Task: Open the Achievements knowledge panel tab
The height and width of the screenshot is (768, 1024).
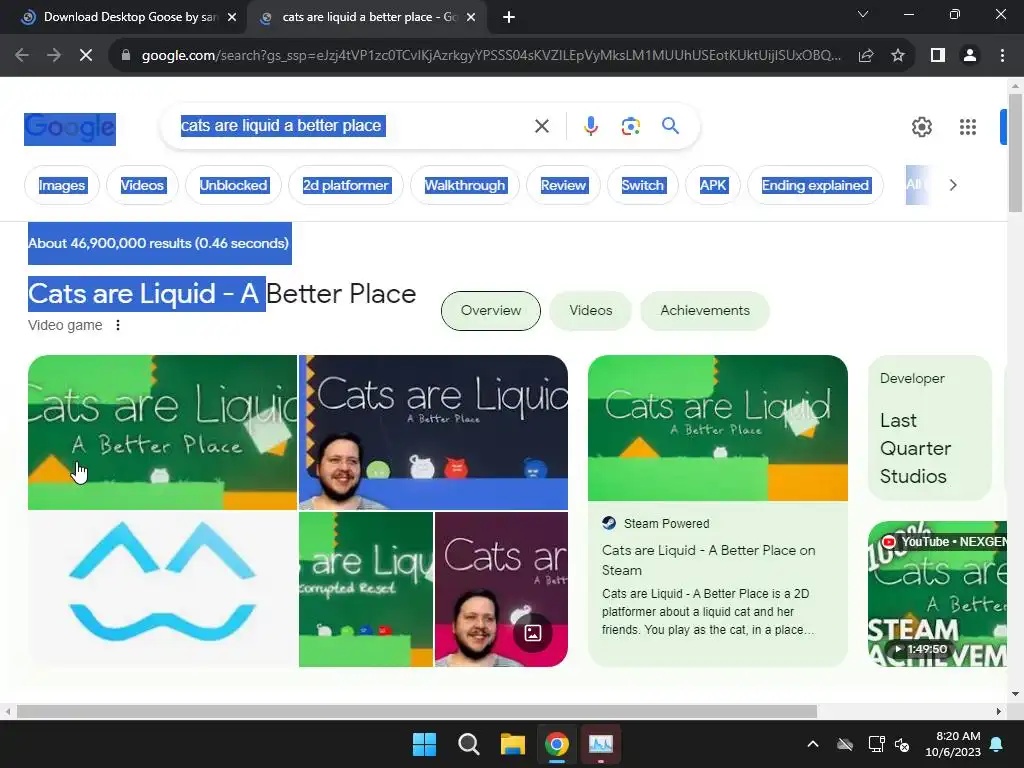Action: point(705,311)
